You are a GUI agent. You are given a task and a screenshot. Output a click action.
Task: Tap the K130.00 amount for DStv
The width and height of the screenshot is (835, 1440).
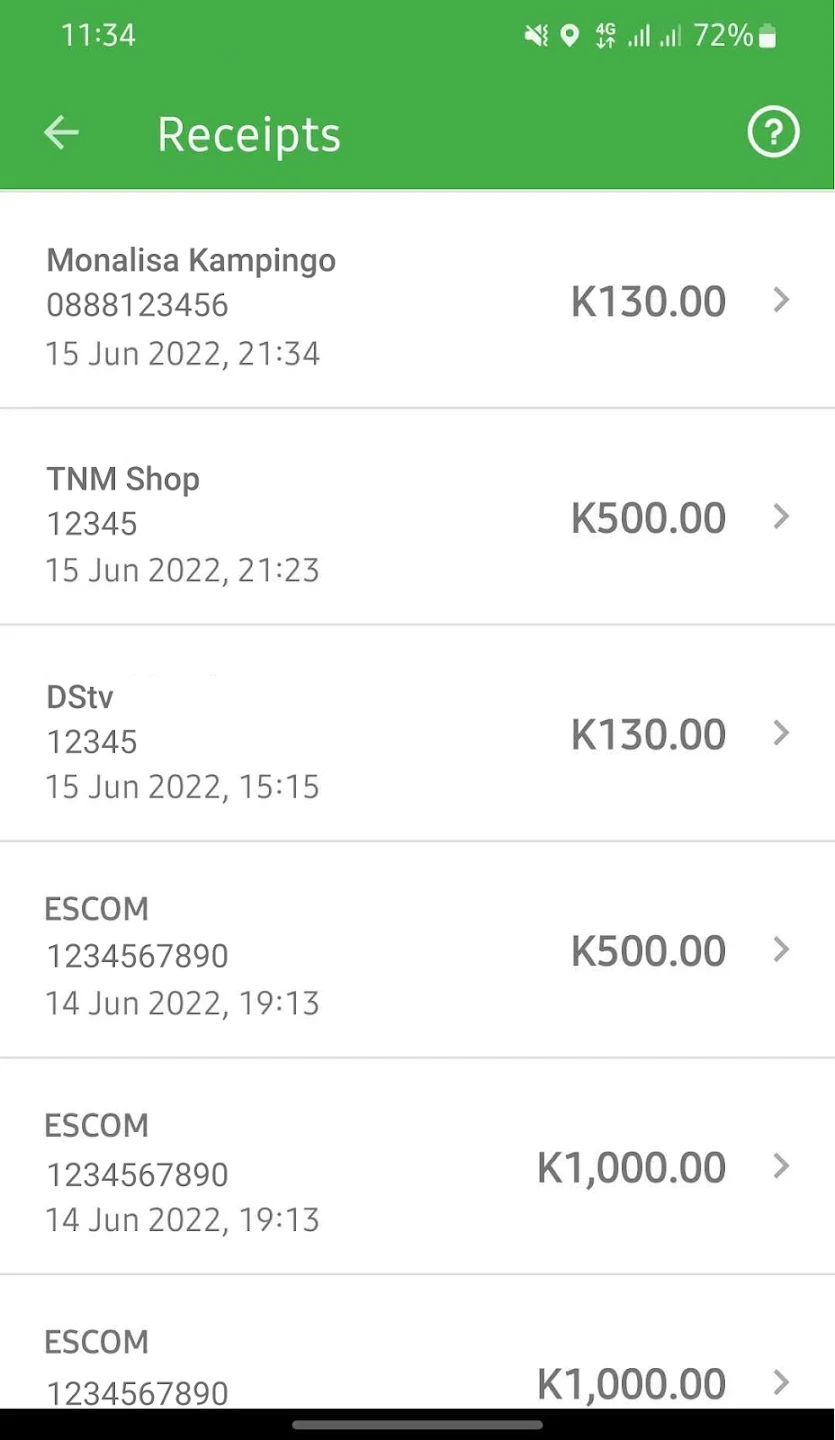[x=648, y=734]
